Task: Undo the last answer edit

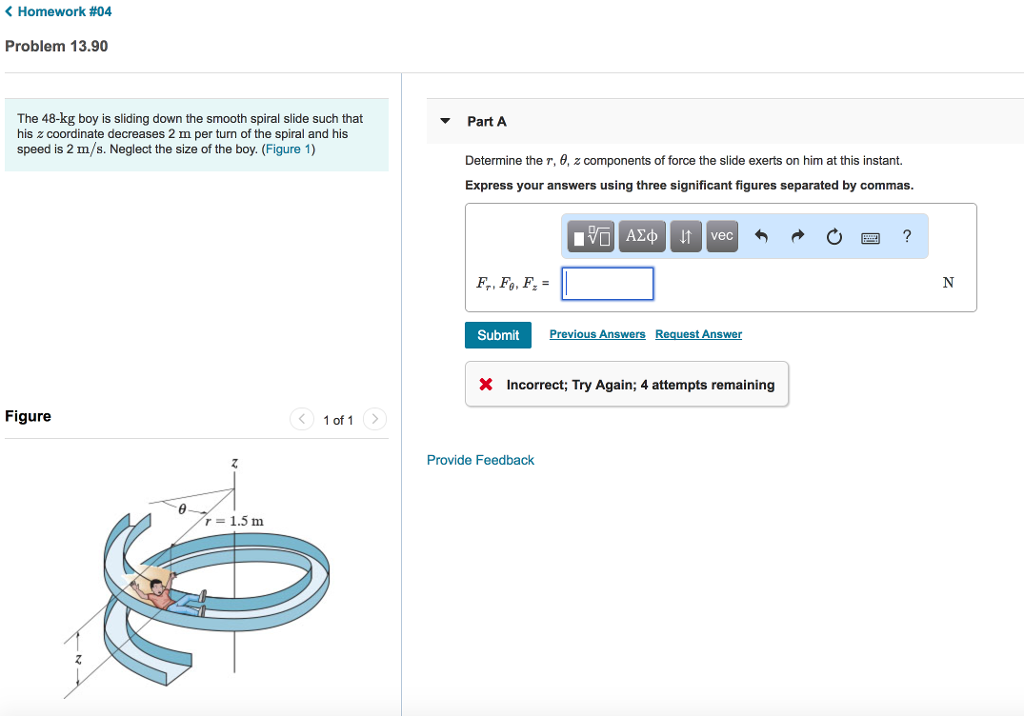Action: pyautogui.click(x=762, y=237)
